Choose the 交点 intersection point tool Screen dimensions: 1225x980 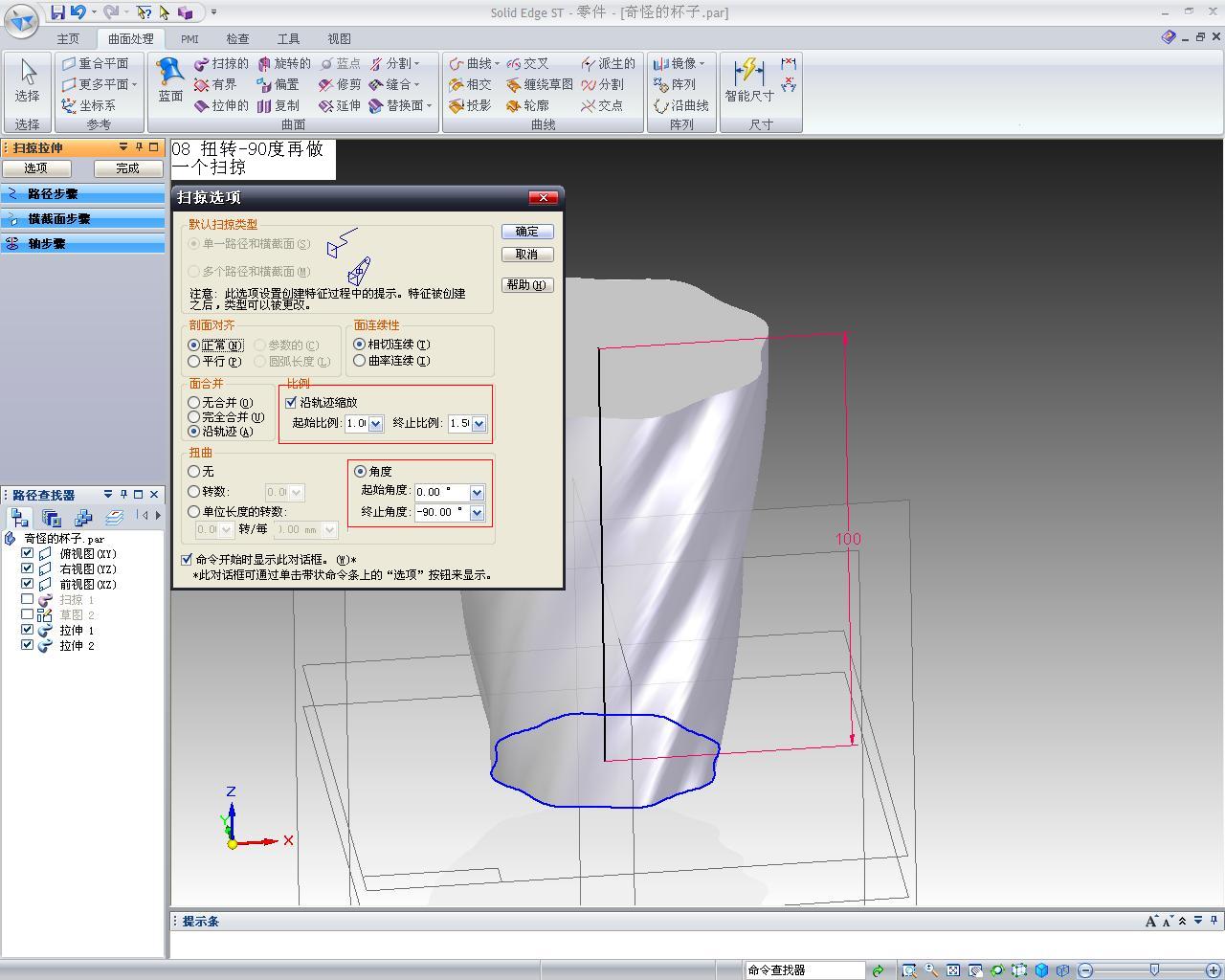click(x=602, y=105)
